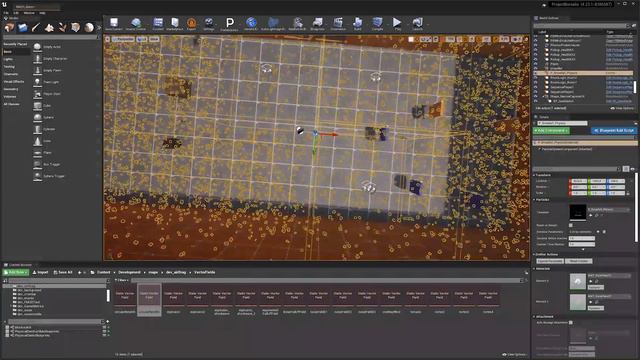Open the viewport options arrow menu
This screenshot has width=640, height=360.
point(108,39)
